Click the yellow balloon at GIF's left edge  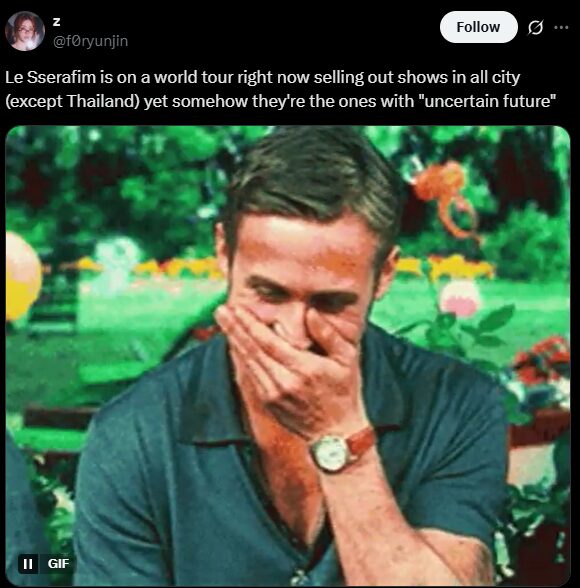tap(23, 276)
